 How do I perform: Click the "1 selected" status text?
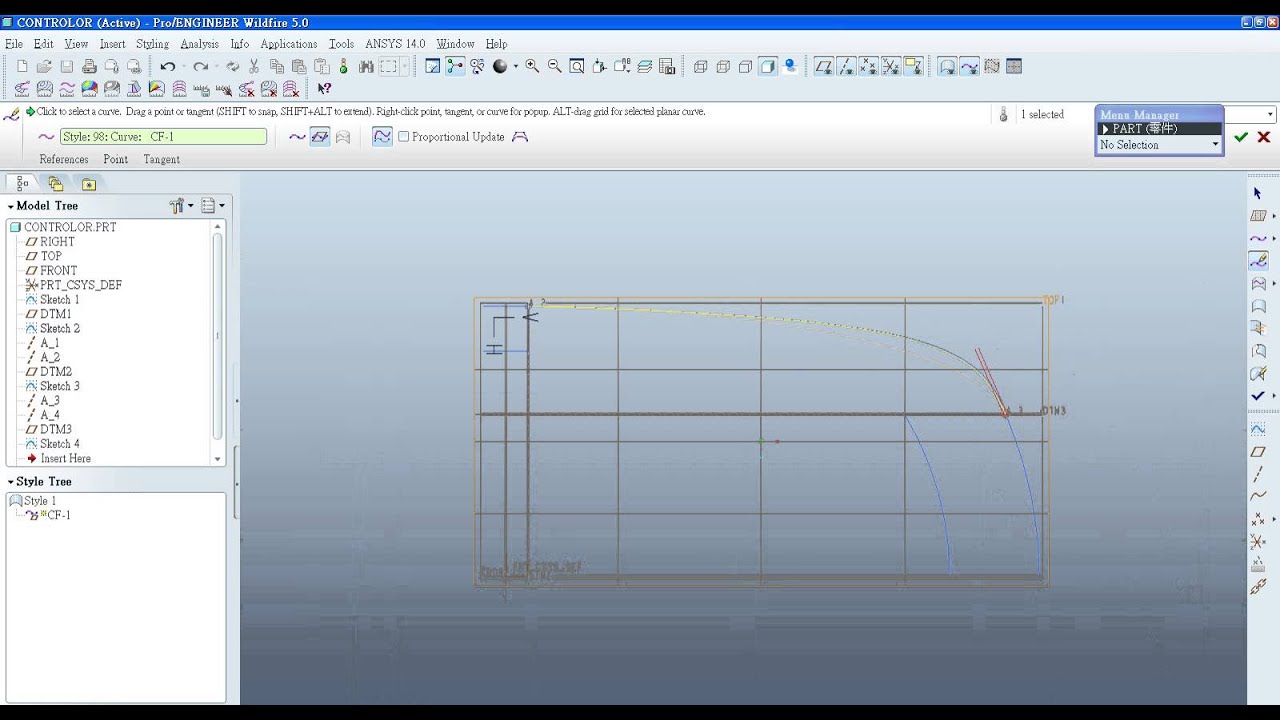click(x=1042, y=115)
